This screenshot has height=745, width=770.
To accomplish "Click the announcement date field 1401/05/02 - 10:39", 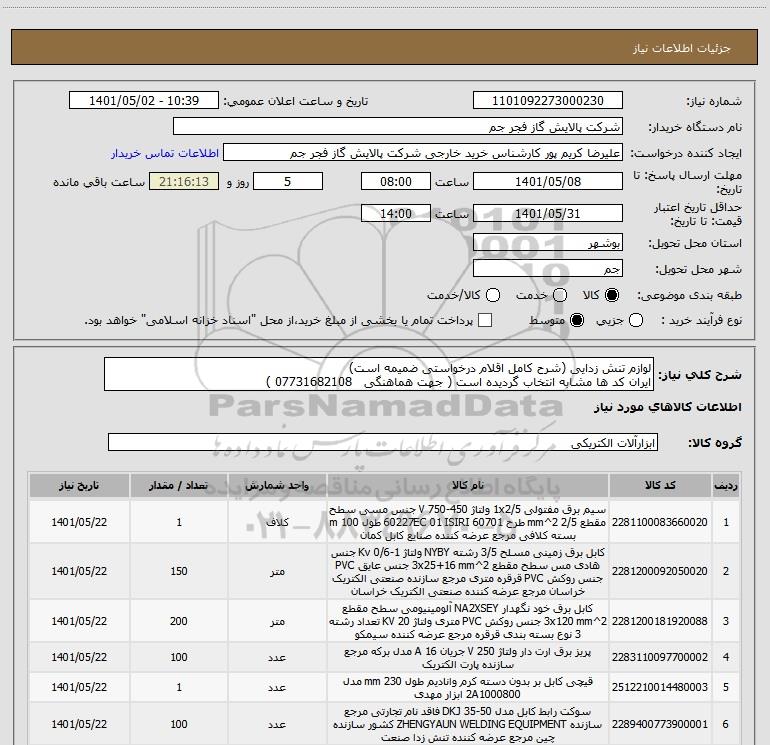I will 144,101.
